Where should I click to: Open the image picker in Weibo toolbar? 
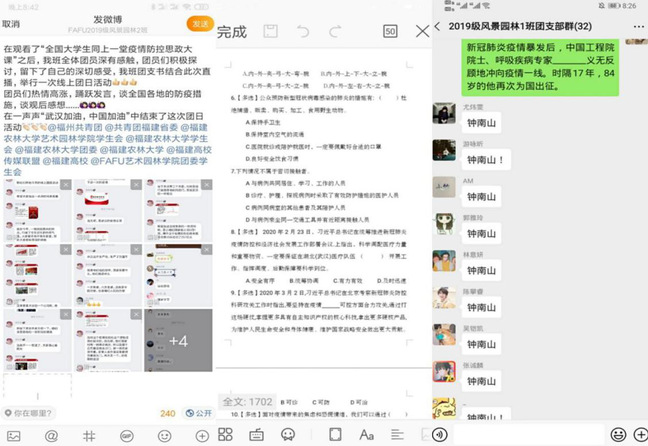[14, 436]
